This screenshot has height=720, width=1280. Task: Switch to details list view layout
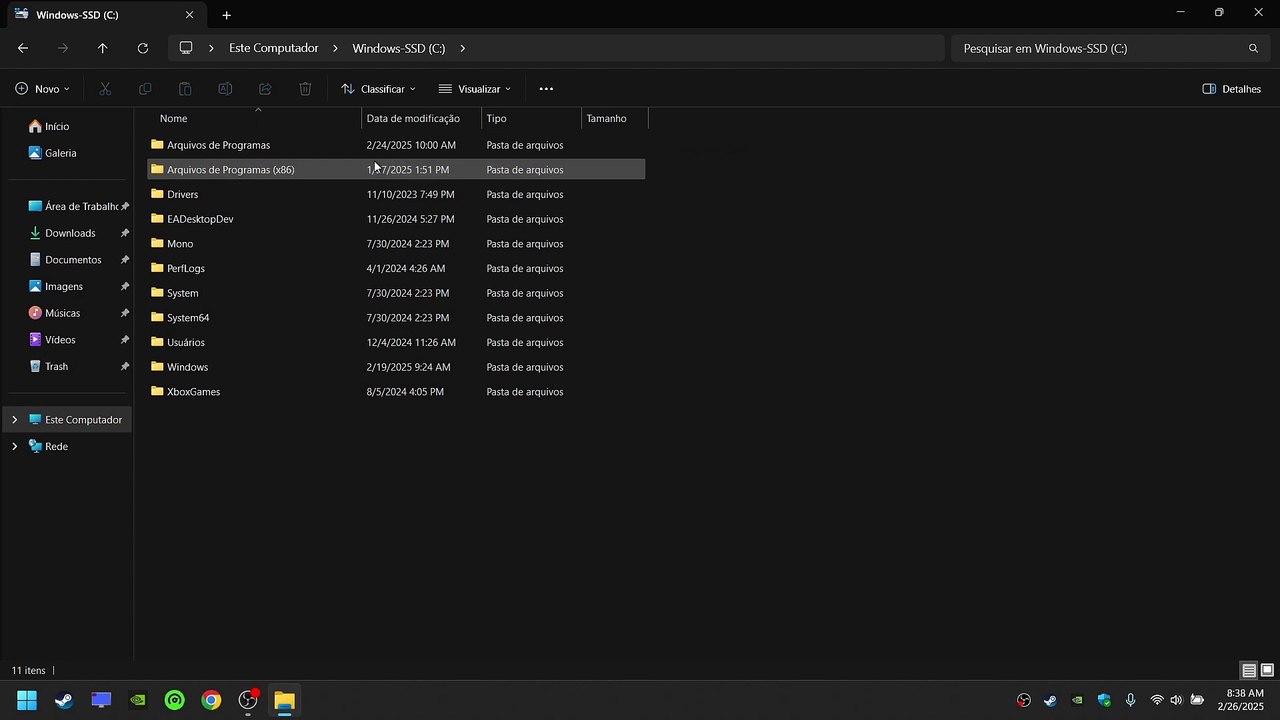(x=1249, y=670)
